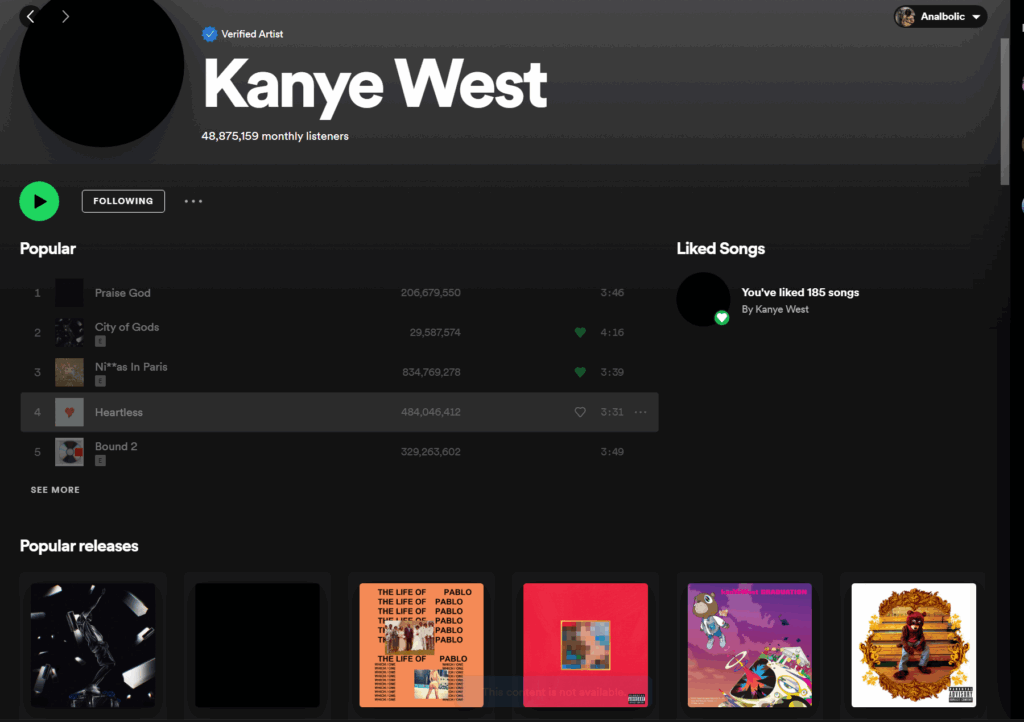Open the gold-framed bear album cover
Image resolution: width=1024 pixels, height=722 pixels.
coord(914,645)
